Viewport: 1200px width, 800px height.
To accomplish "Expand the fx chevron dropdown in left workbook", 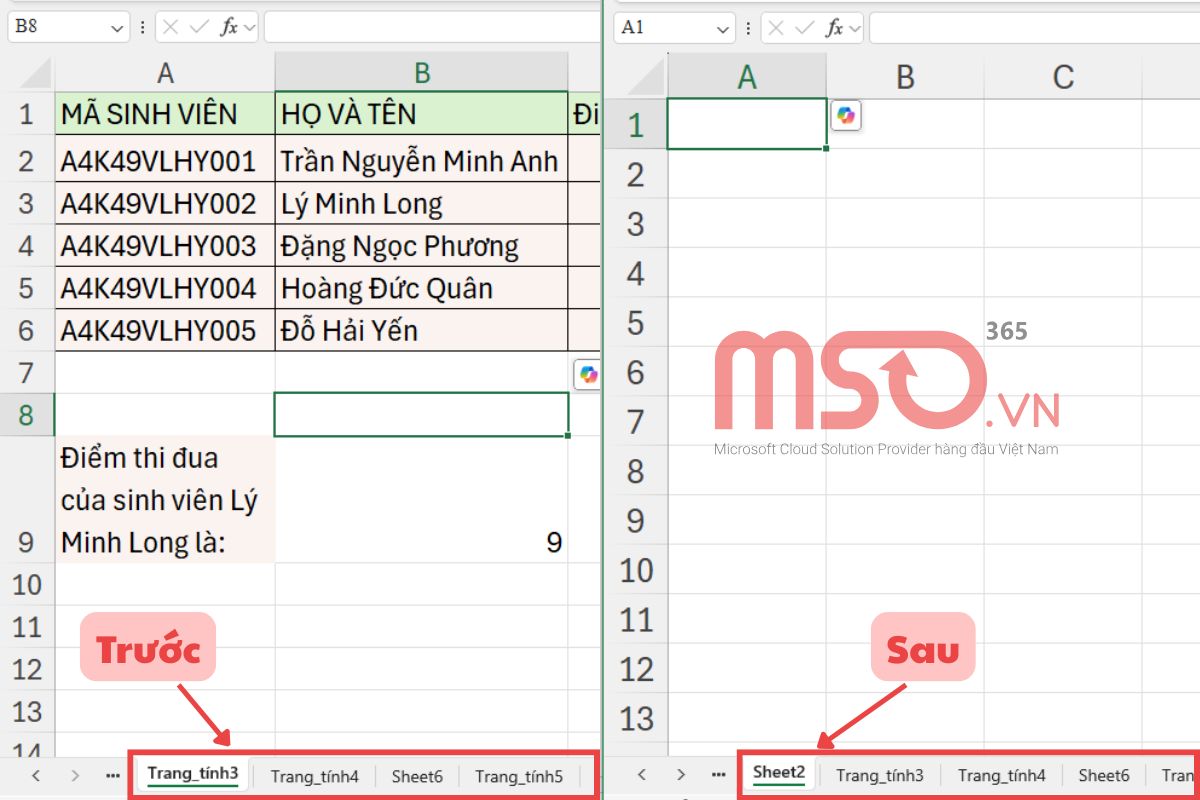I will point(249,27).
